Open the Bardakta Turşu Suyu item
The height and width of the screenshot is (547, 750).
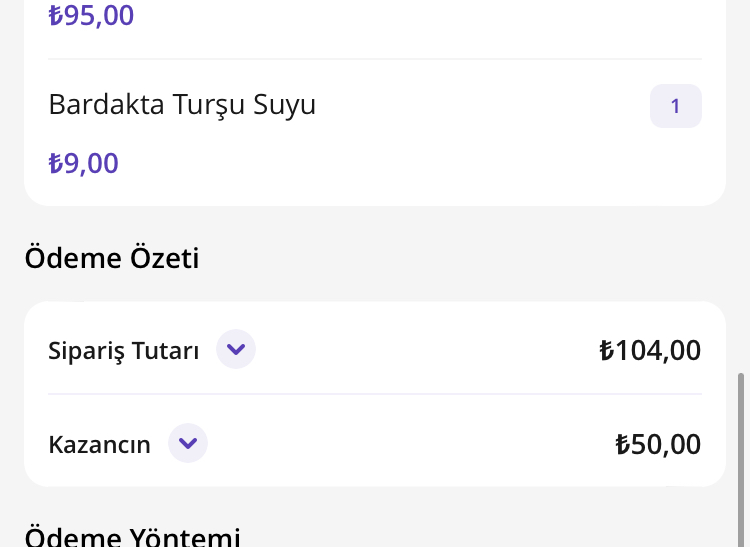click(x=182, y=105)
